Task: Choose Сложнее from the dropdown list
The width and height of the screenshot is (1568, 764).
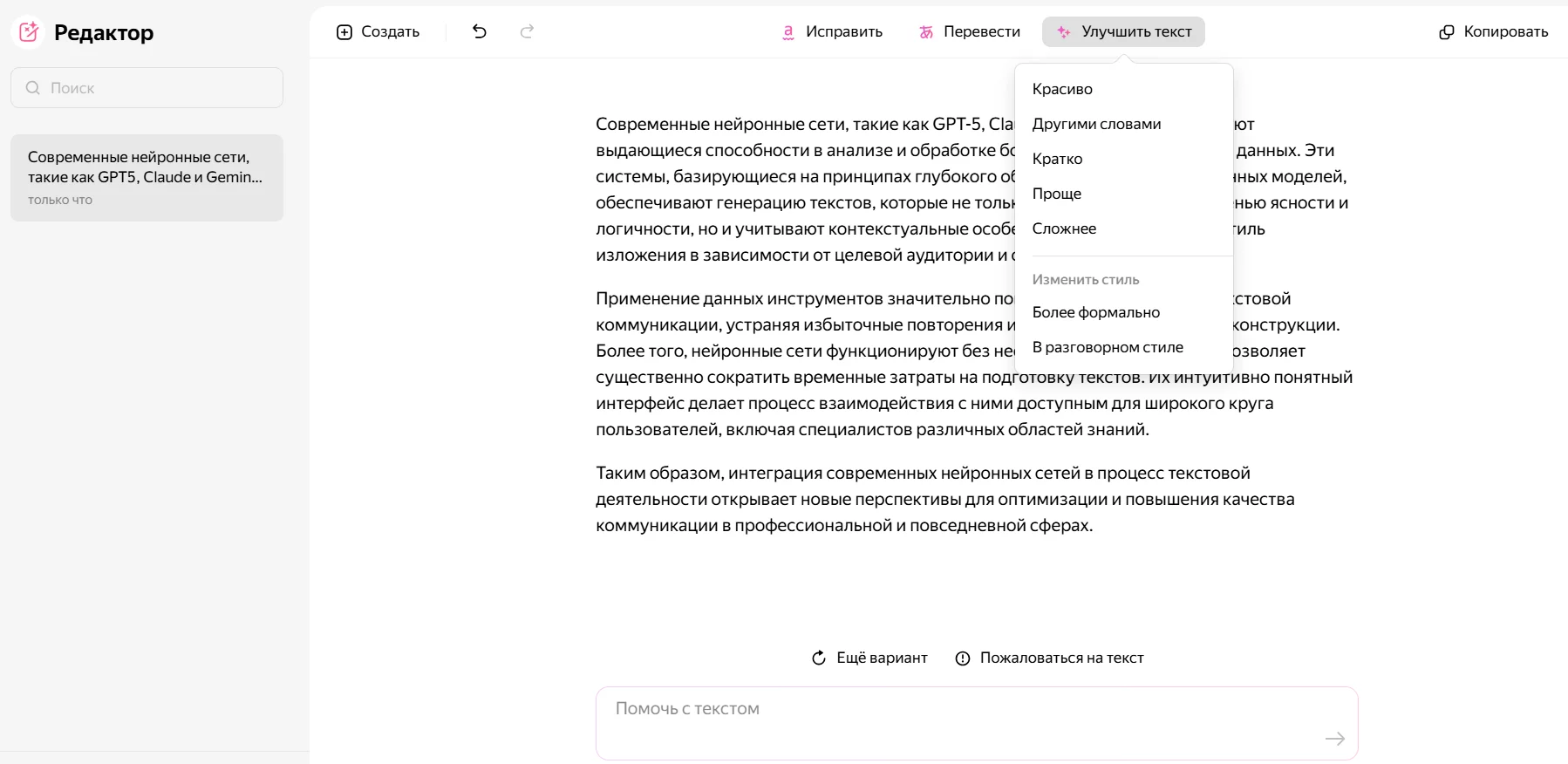Action: click(1064, 229)
